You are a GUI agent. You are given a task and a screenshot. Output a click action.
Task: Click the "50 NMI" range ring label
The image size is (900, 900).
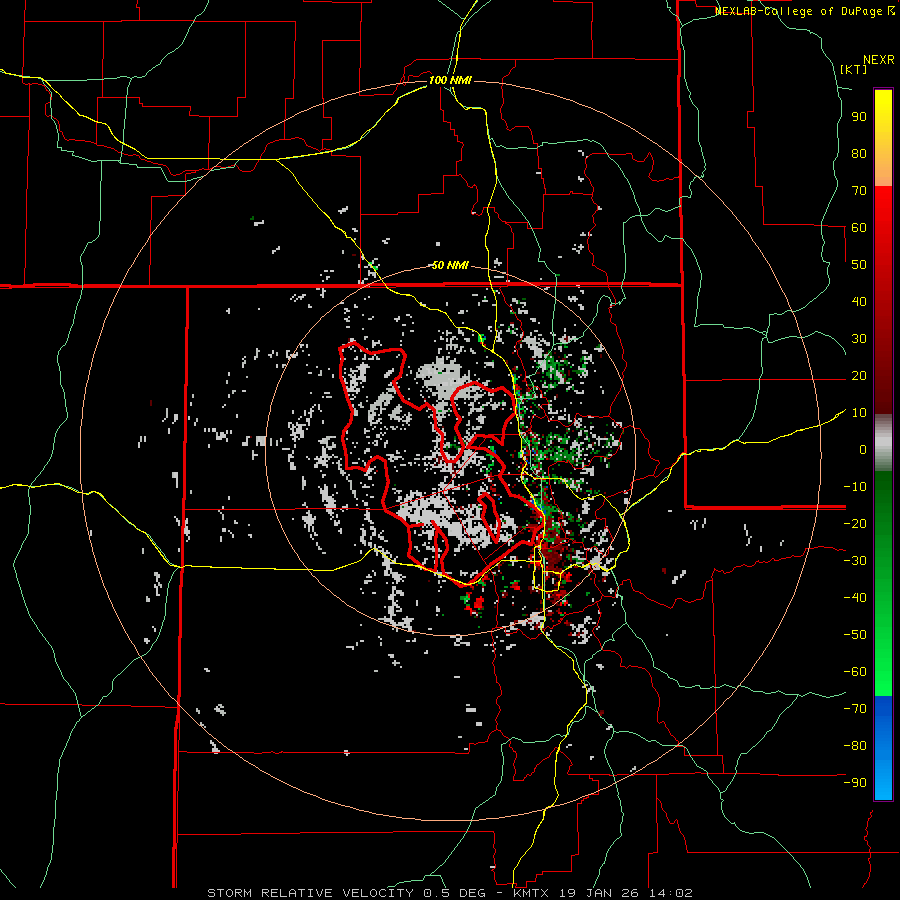(x=450, y=265)
